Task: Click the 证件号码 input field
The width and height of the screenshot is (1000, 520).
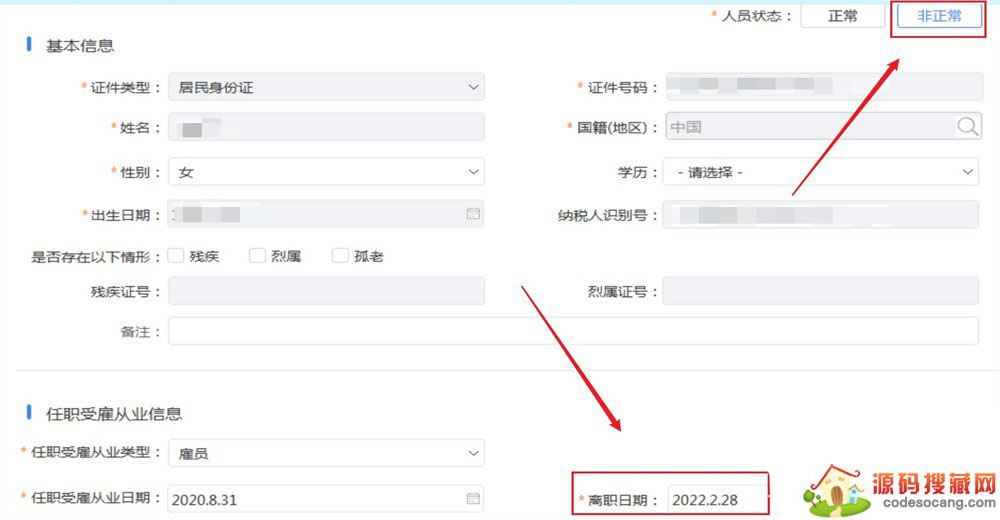Action: [x=820, y=88]
